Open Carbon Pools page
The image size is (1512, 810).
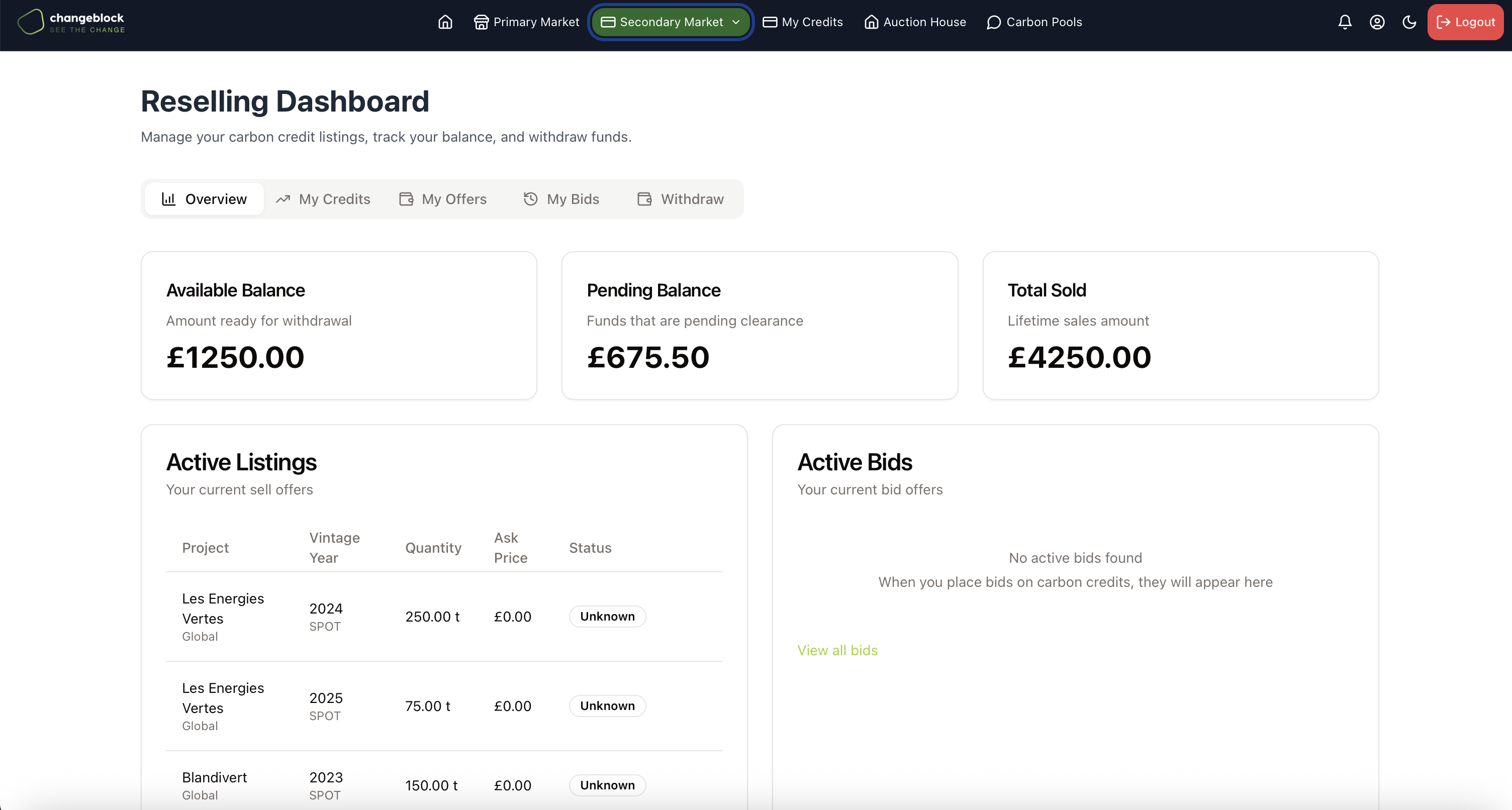point(1034,22)
